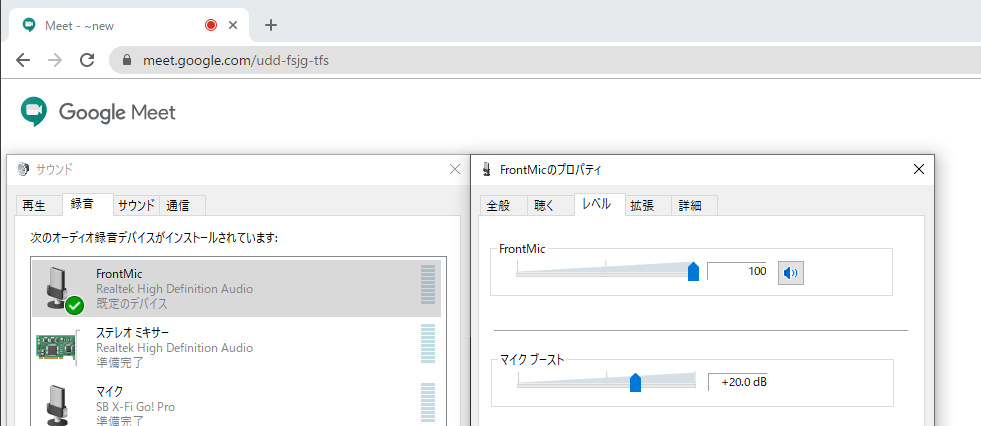This screenshot has height=426, width=981.
Task: Open a new browser tab
Action: coord(270,25)
